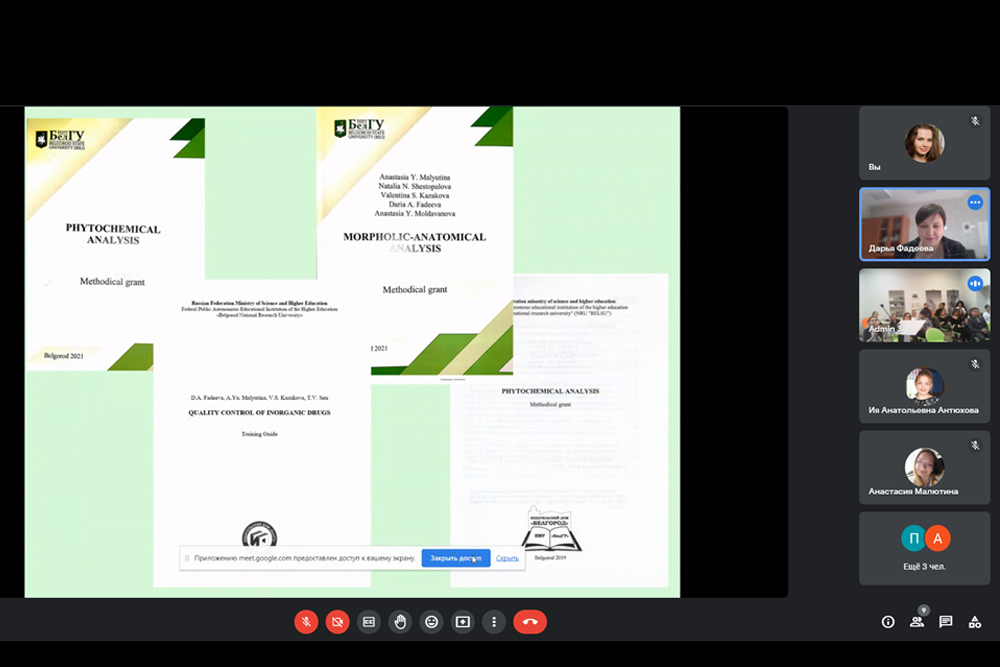Select the 'Вы' self-view tile

click(x=924, y=143)
